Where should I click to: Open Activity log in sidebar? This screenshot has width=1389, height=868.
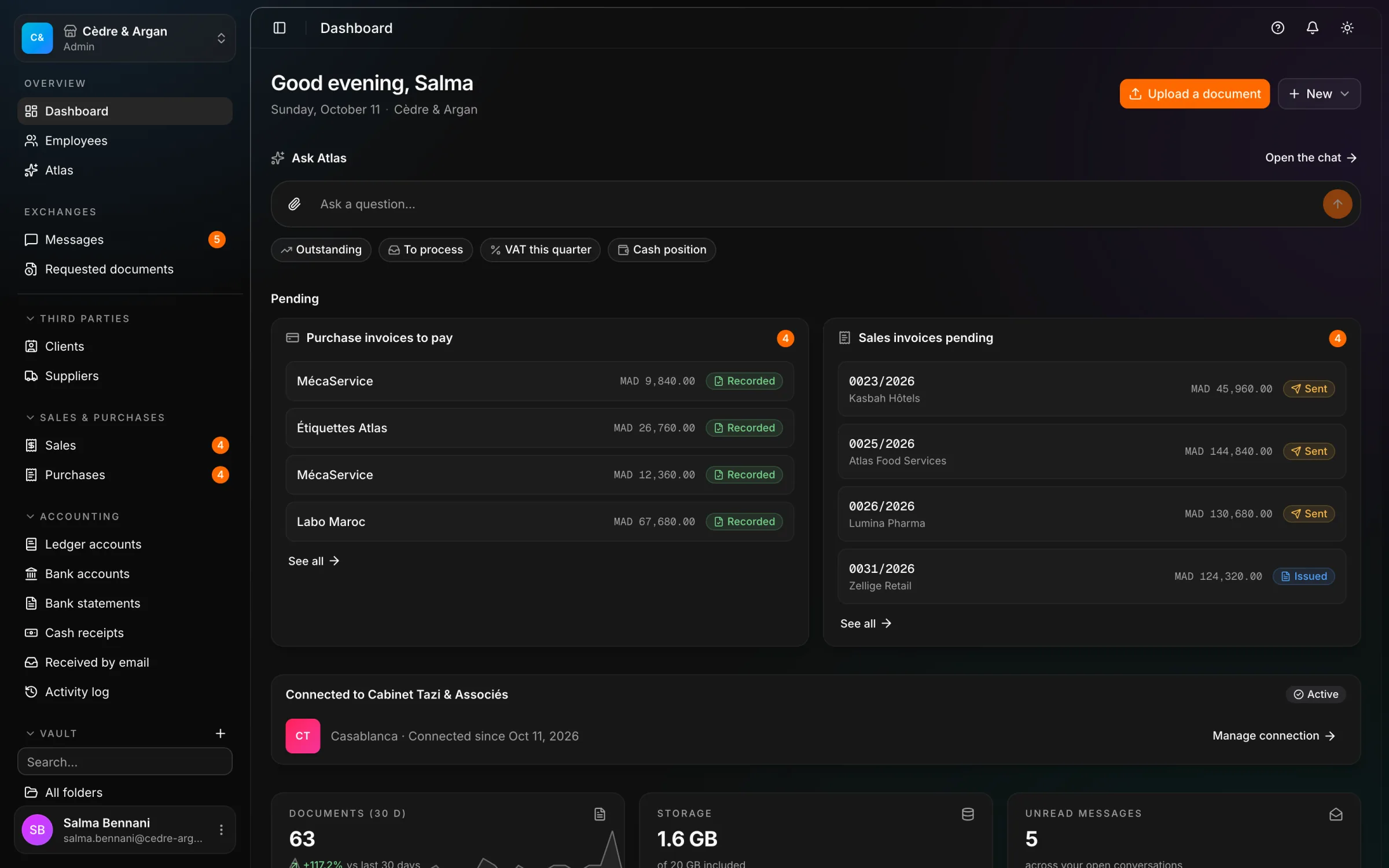pos(125,692)
